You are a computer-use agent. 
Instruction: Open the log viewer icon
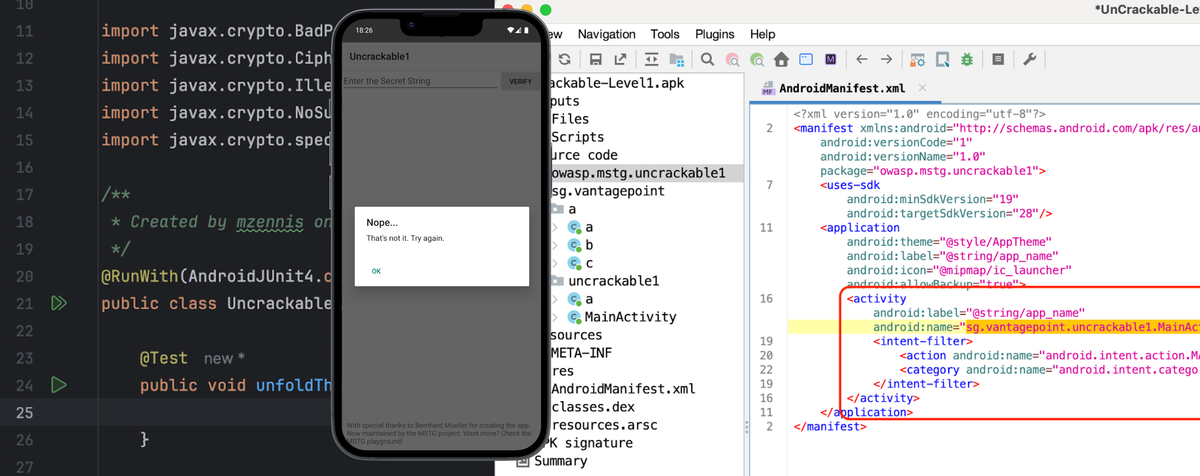tap(998, 60)
